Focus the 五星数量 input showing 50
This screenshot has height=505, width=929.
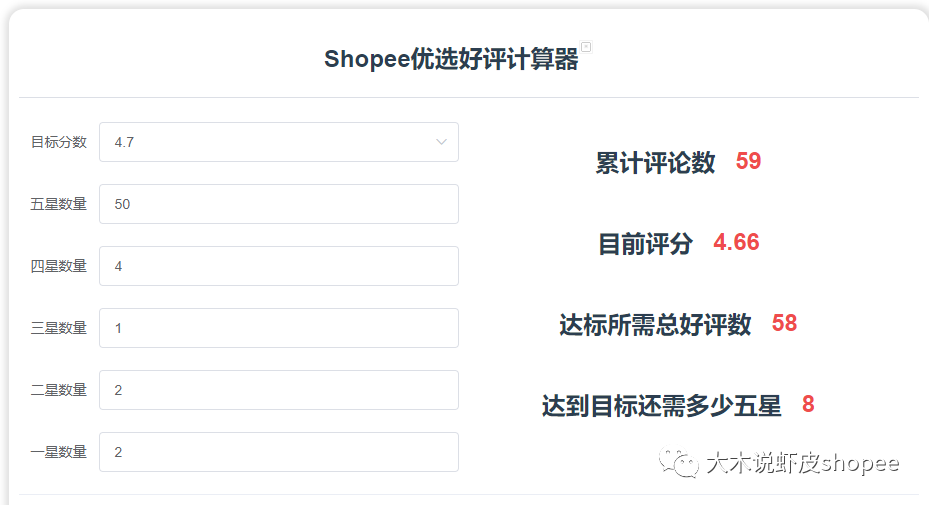coord(279,204)
